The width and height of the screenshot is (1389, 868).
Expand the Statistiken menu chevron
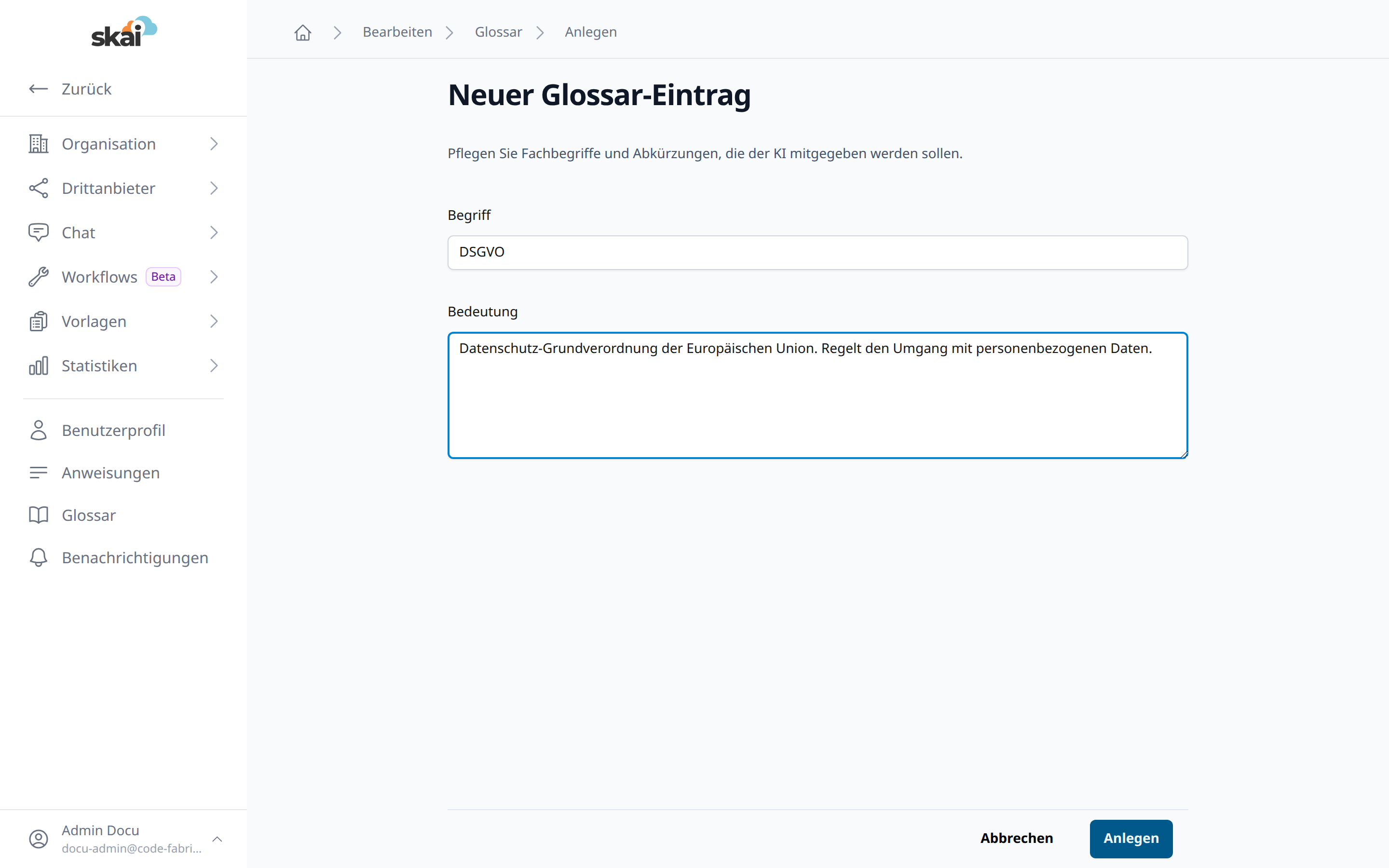[x=214, y=366]
